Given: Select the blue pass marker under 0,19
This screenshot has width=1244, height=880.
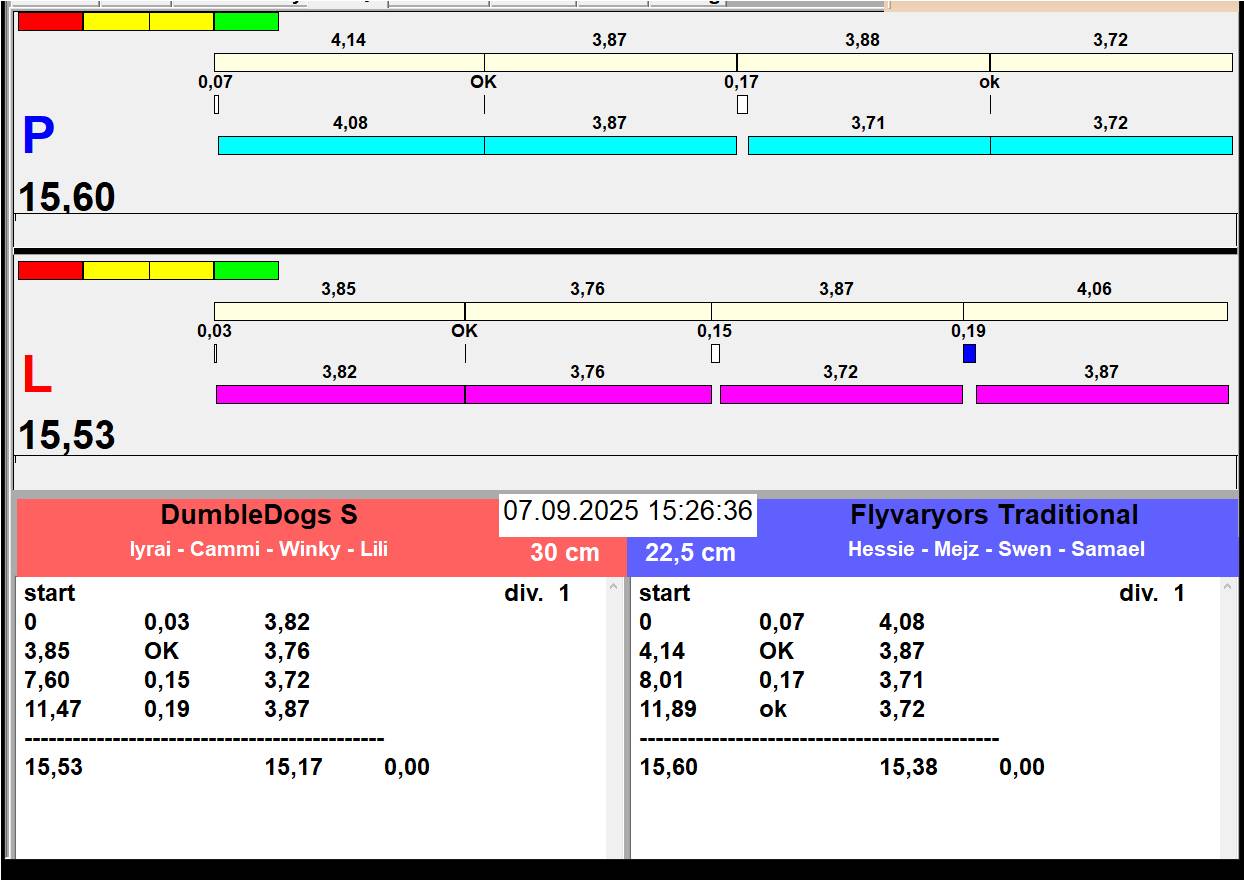Looking at the screenshot, I should pos(969,353).
